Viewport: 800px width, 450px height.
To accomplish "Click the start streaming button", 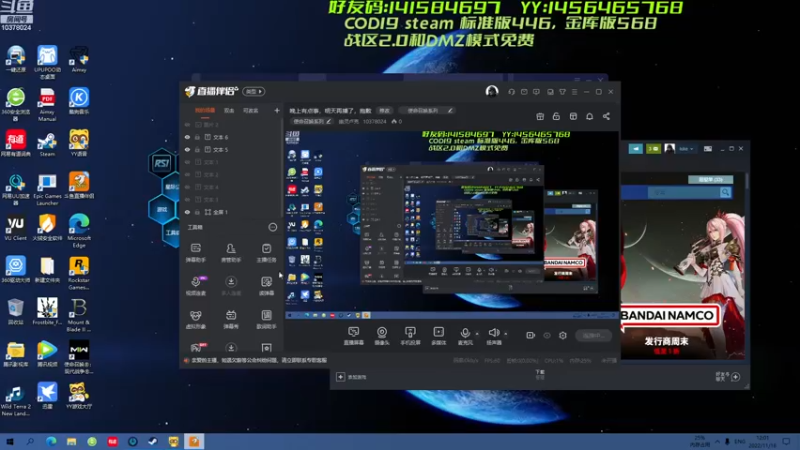I will [x=593, y=335].
